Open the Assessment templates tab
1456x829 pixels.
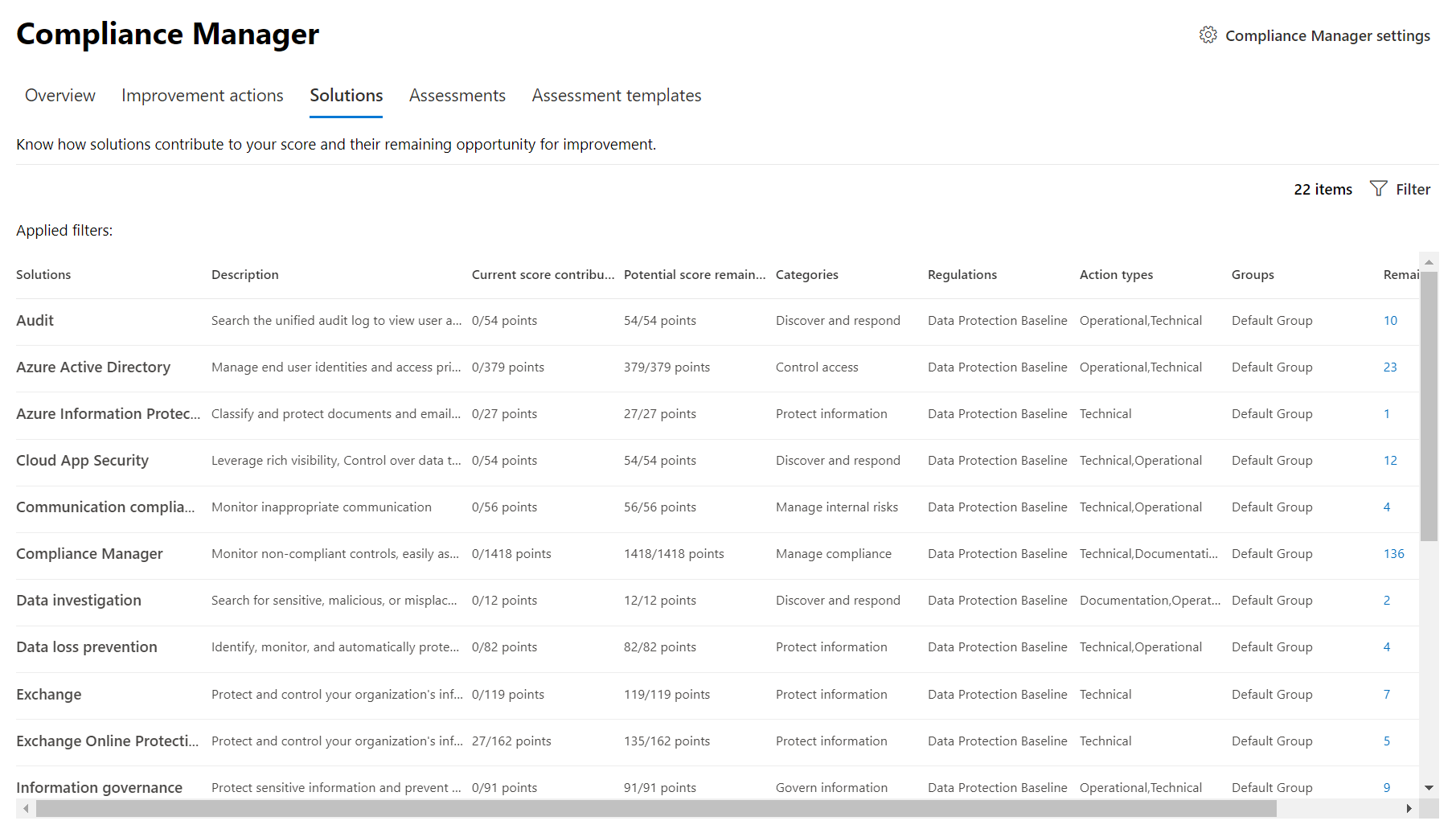[616, 95]
